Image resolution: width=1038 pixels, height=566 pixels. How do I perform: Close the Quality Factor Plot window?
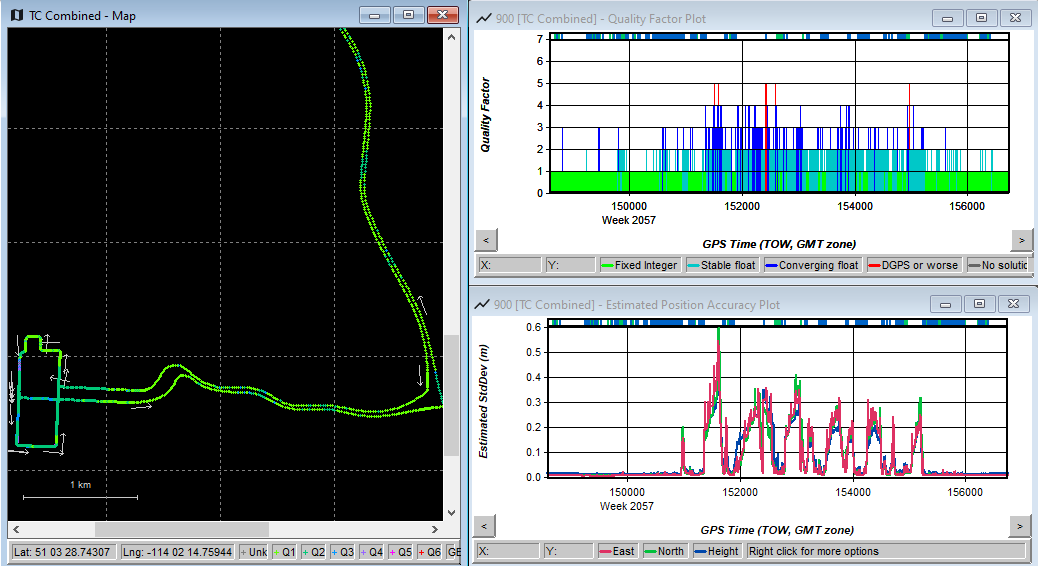tap(1015, 19)
